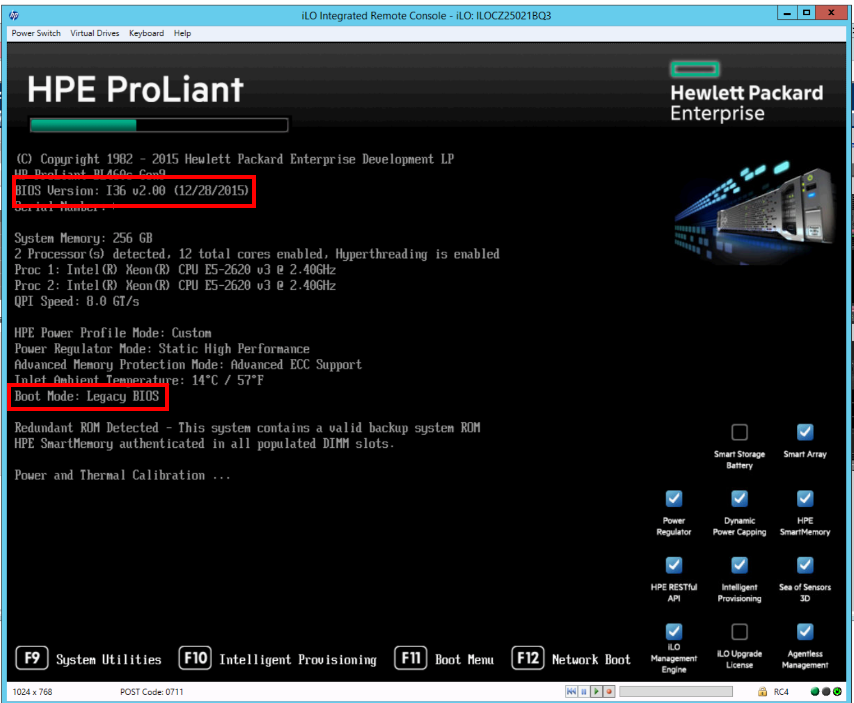Screen dimensions: 854x703
Task: Click the green health status indicator
Action: (815, 692)
